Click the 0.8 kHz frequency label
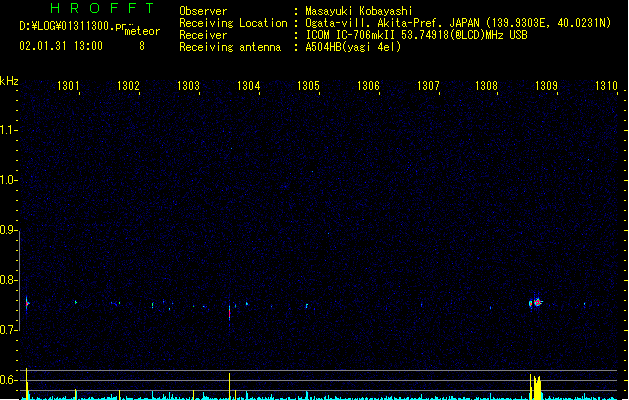This screenshot has width=629, height=400. point(7,280)
